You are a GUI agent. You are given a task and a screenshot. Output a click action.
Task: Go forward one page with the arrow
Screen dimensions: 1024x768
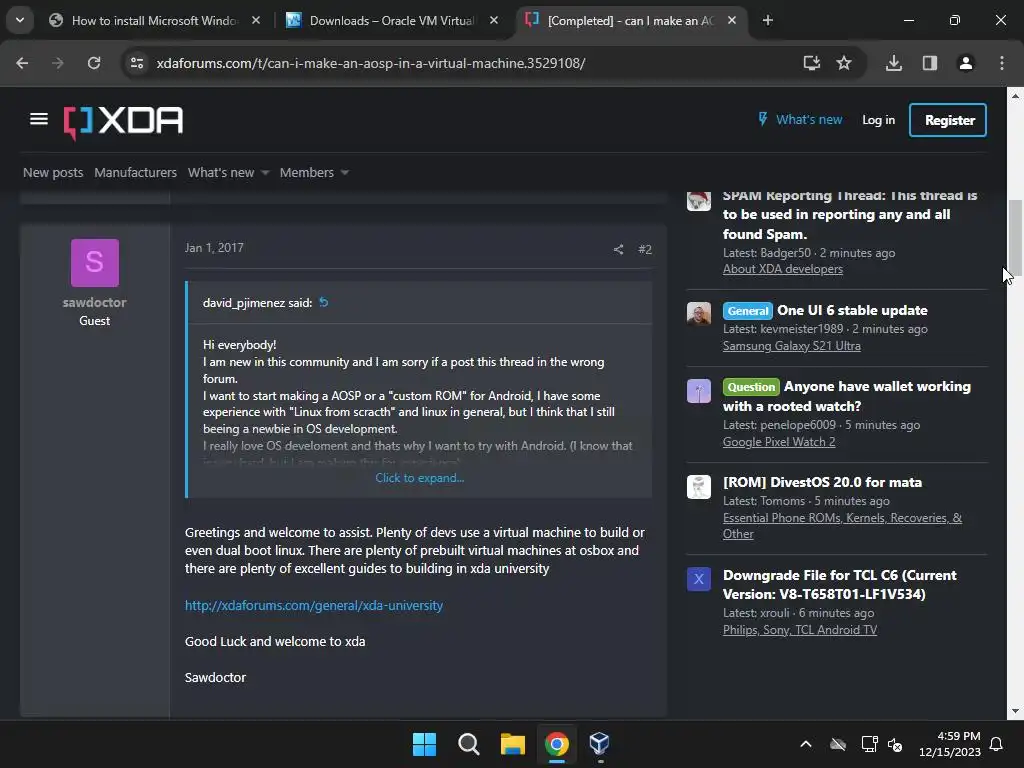[58, 63]
